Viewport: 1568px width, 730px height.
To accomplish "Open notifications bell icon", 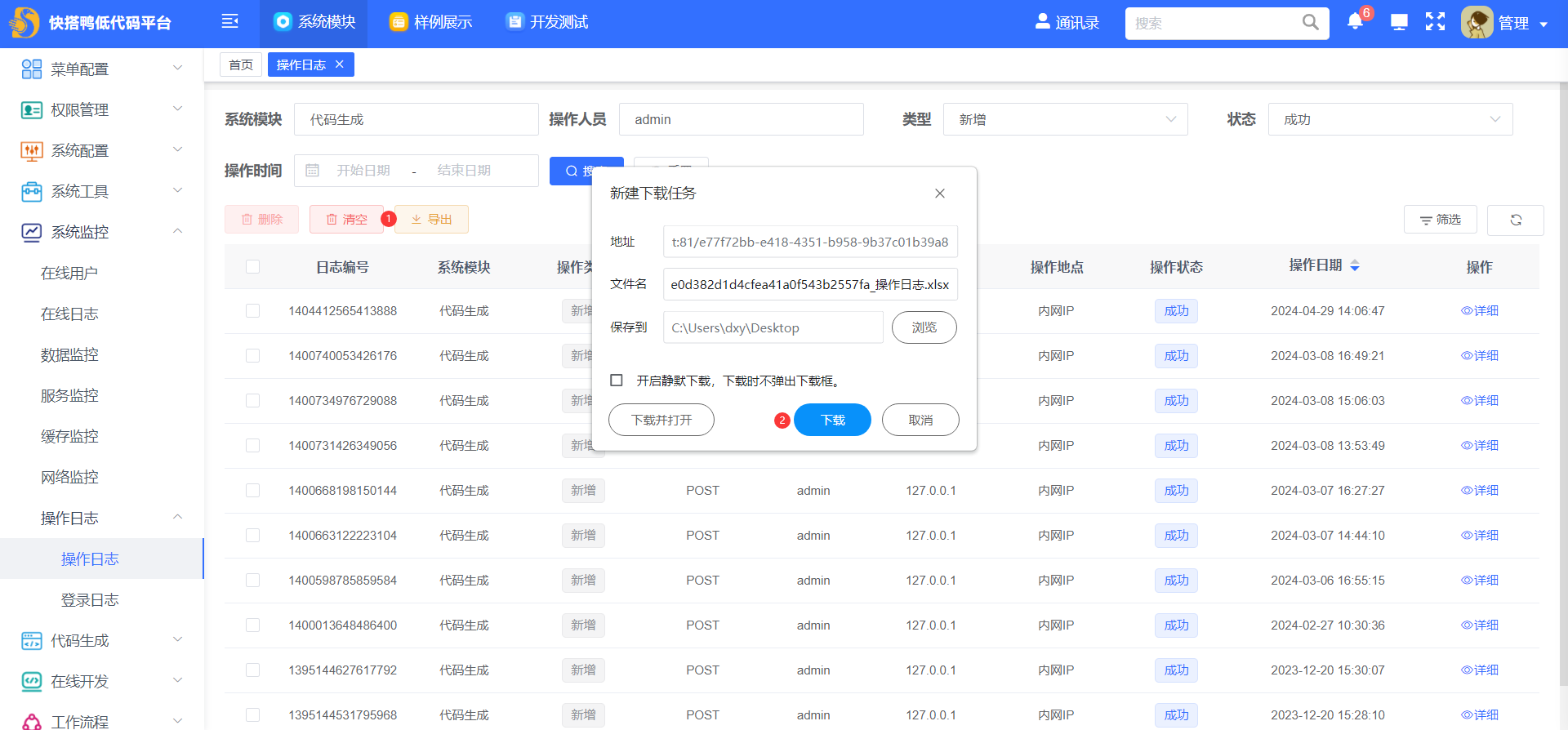I will [1355, 22].
